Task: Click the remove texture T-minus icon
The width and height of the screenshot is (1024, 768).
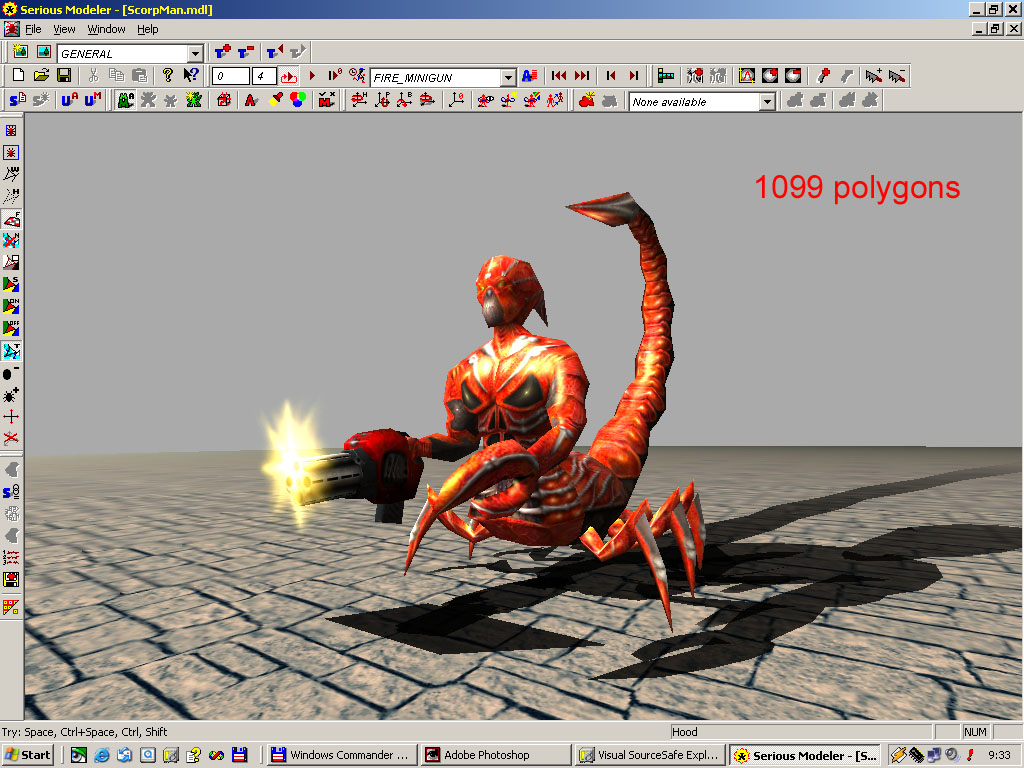Action: tap(246, 52)
